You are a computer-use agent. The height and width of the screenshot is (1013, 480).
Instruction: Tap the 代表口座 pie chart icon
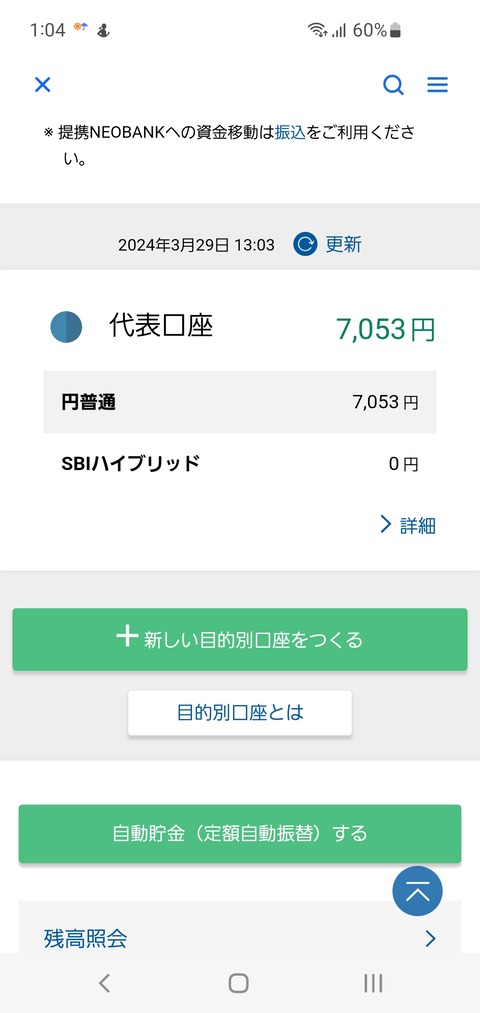(x=66, y=327)
